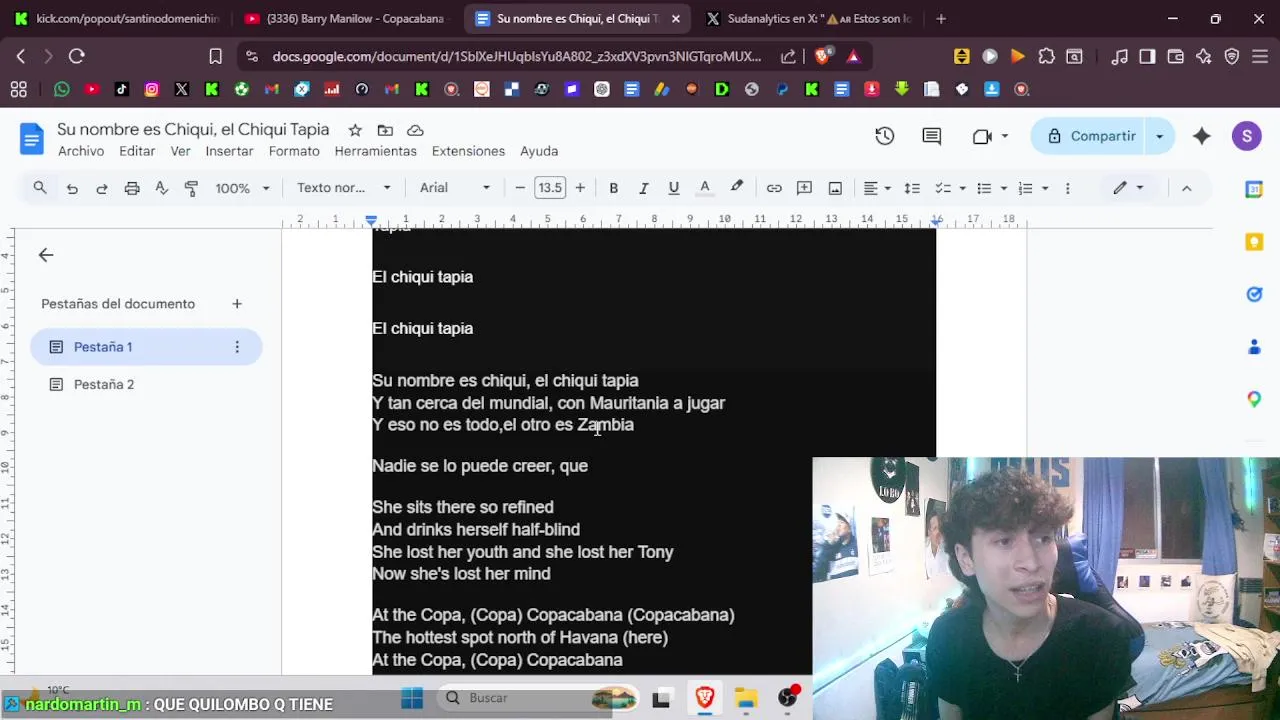This screenshot has width=1280, height=720.
Task: Toggle the numbered list button
Action: click(1025, 188)
